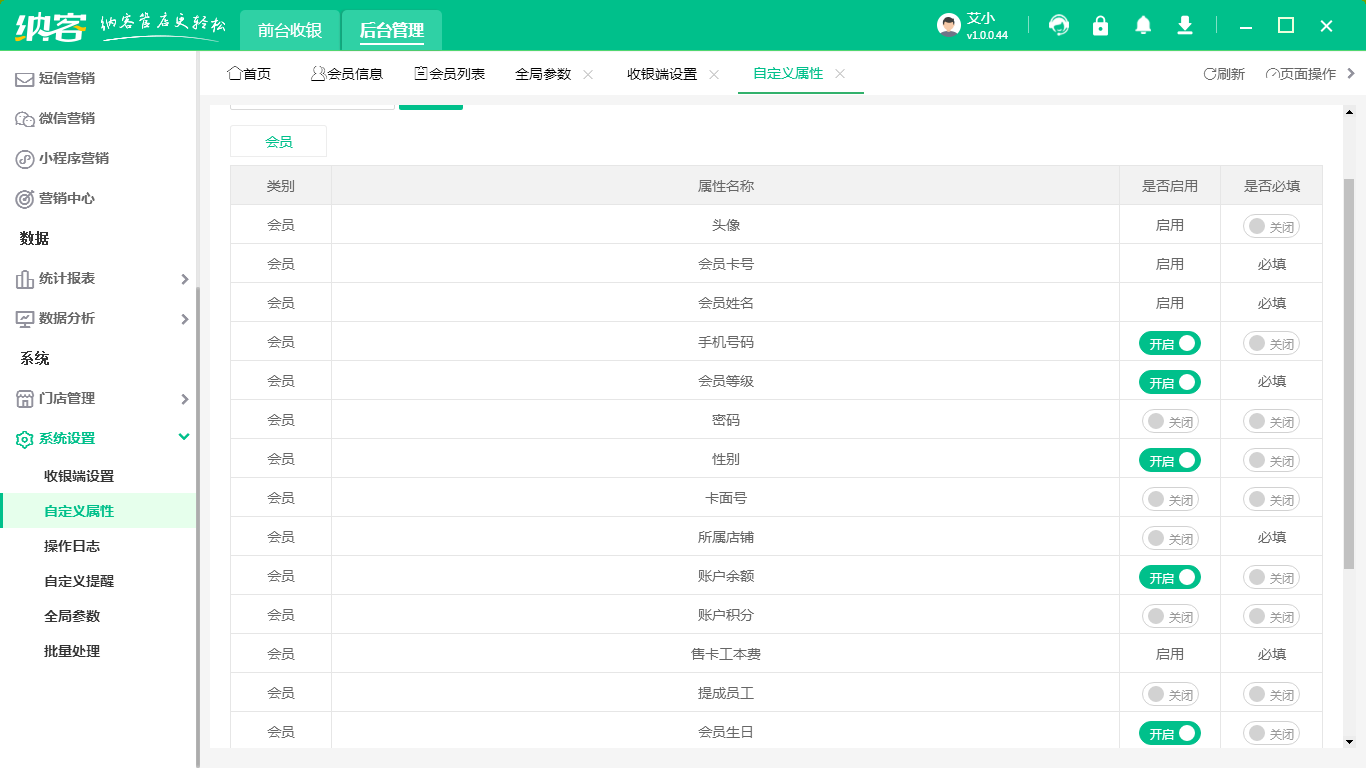
Task: Open 操作日志 in system settings
Action: tap(72, 546)
